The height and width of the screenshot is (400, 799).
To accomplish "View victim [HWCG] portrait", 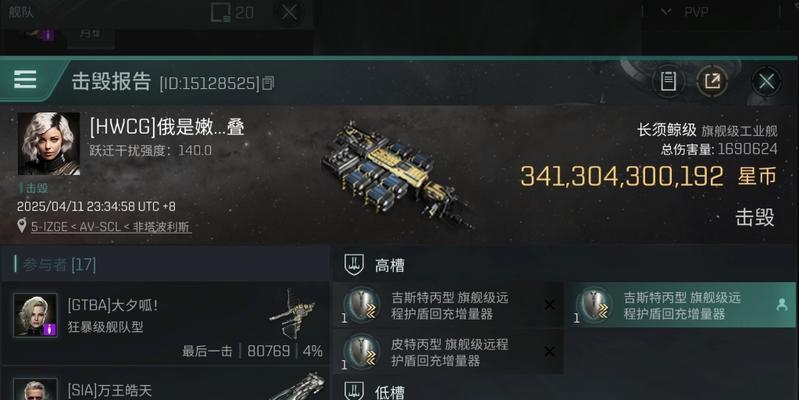I will (49, 144).
